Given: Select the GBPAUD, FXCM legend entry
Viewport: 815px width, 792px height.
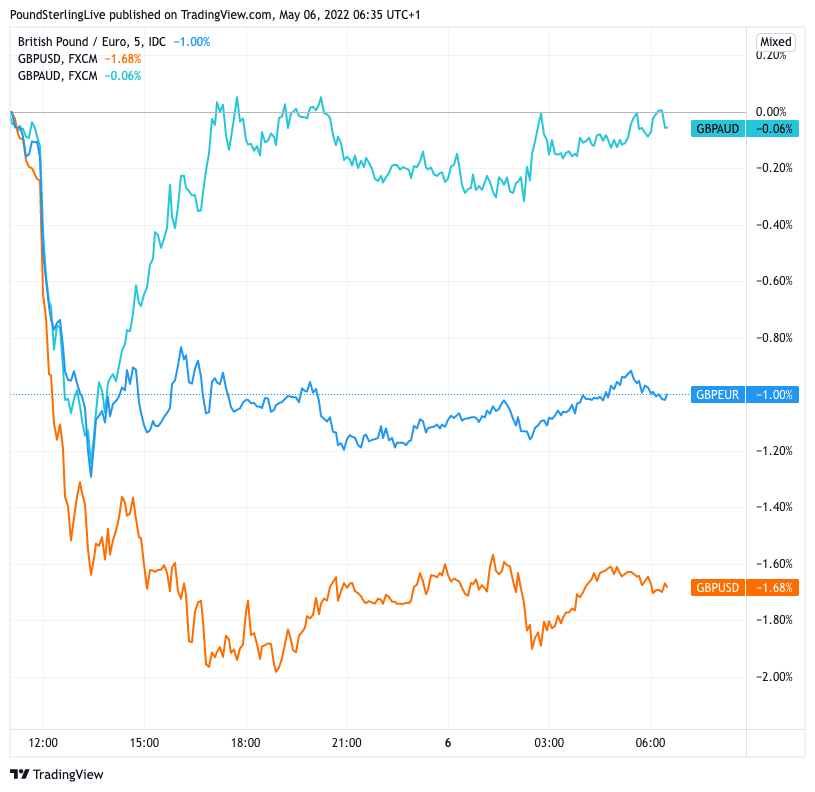Looking at the screenshot, I should [x=58, y=75].
